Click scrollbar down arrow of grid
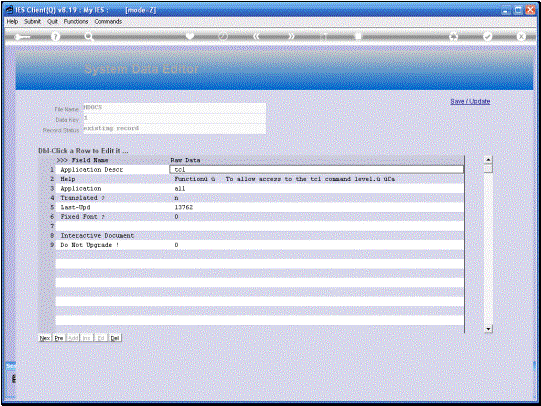Screen dimensions: 541x406 488,329
